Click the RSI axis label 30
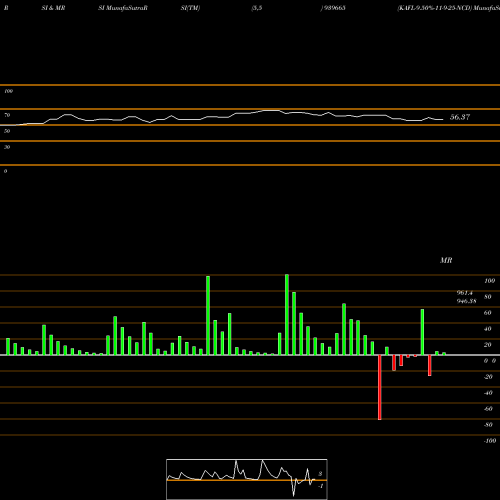This screenshot has width=500, height=500. [7, 147]
